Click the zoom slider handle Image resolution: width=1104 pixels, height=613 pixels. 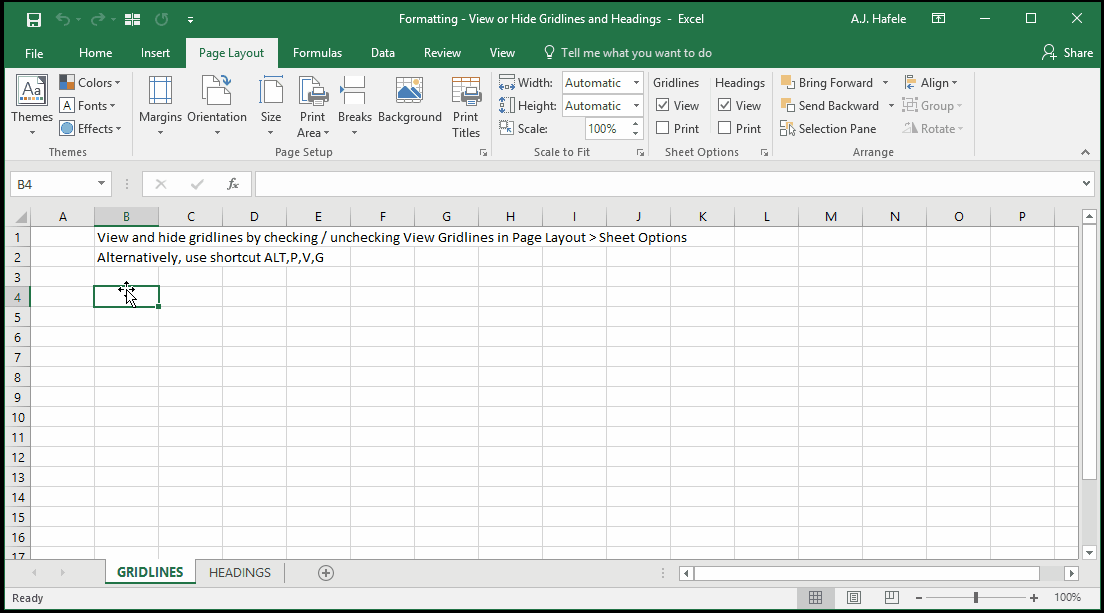(x=976, y=598)
